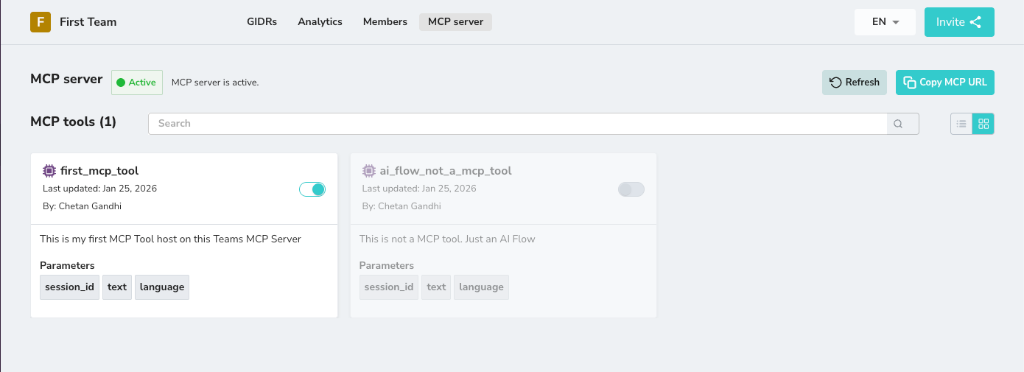The image size is (1024, 372).
Task: Click "Last updated" date in first_mcp_tool card
Action: click(x=99, y=189)
